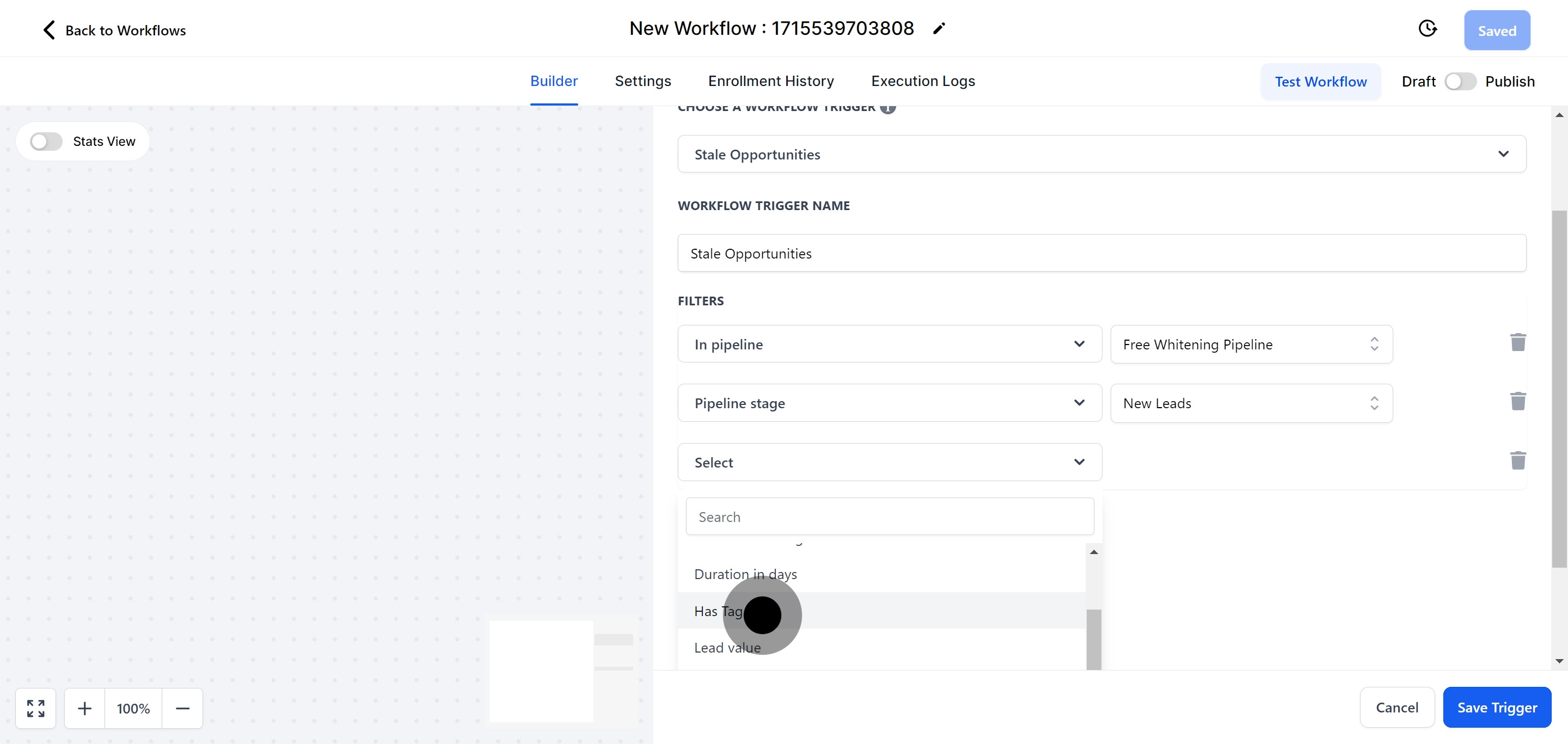Toggle the Stats View switch
Viewport: 1568px width, 744px height.
pyautogui.click(x=46, y=141)
